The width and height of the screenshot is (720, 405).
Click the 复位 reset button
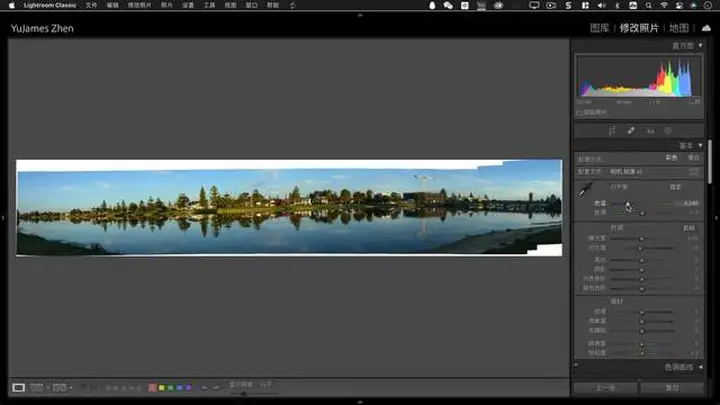pos(672,387)
